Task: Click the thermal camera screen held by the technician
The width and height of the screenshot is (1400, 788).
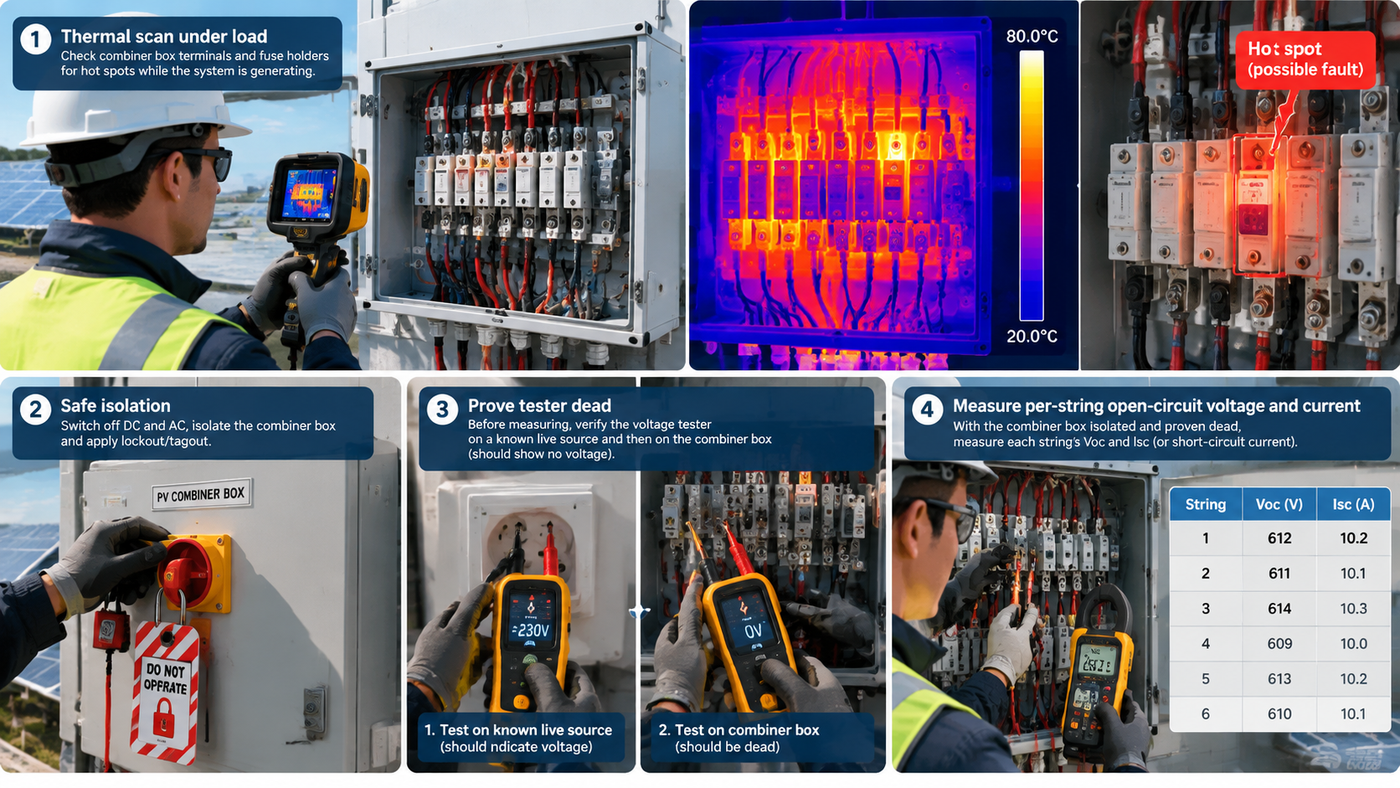Action: pos(307,194)
